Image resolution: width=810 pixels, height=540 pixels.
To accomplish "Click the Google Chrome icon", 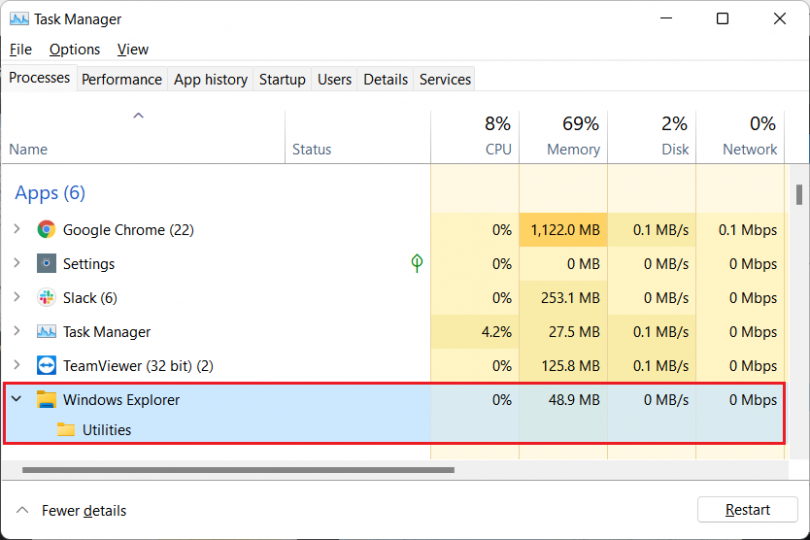I will pyautogui.click(x=46, y=230).
